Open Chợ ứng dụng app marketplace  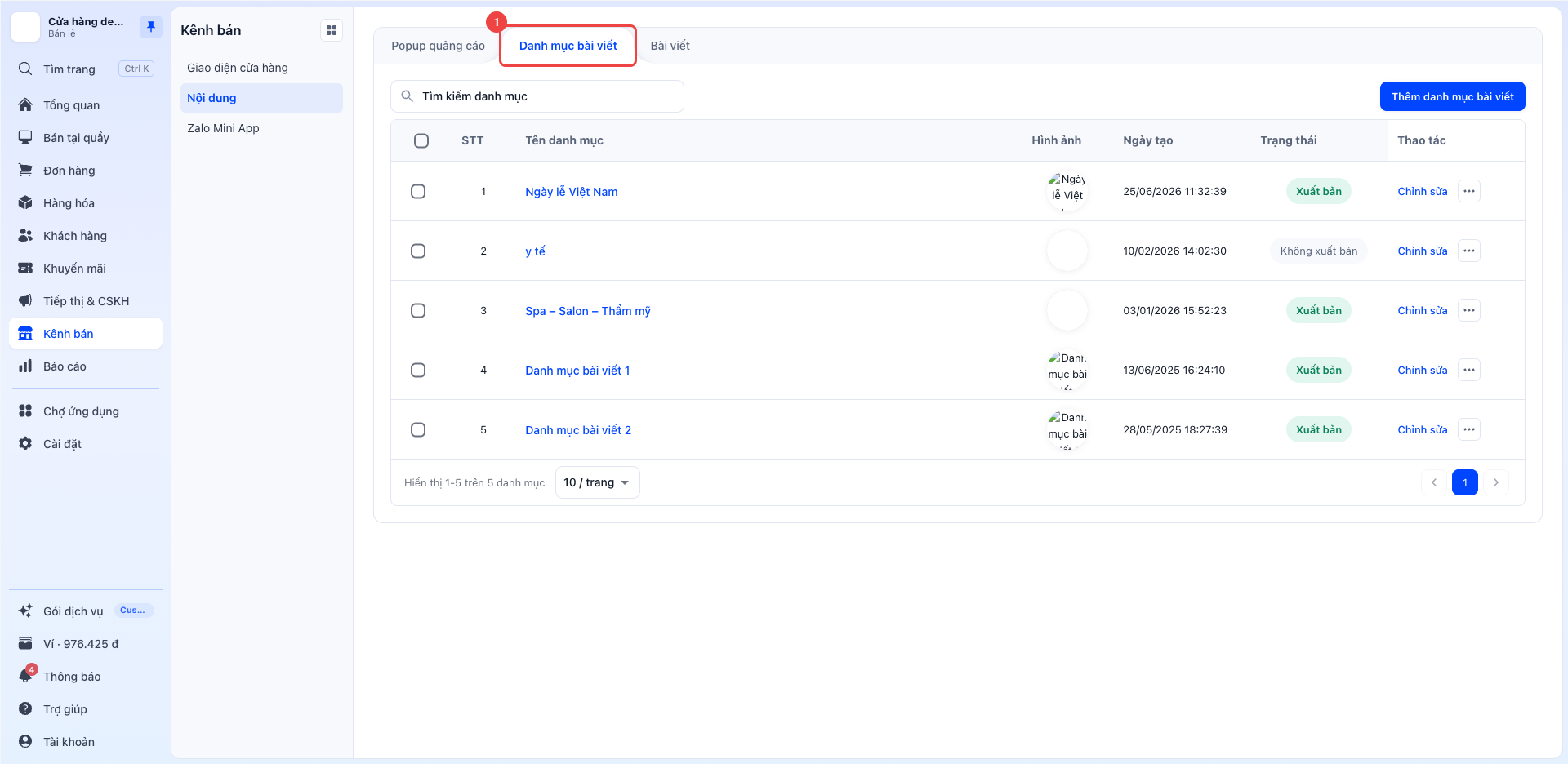click(86, 411)
